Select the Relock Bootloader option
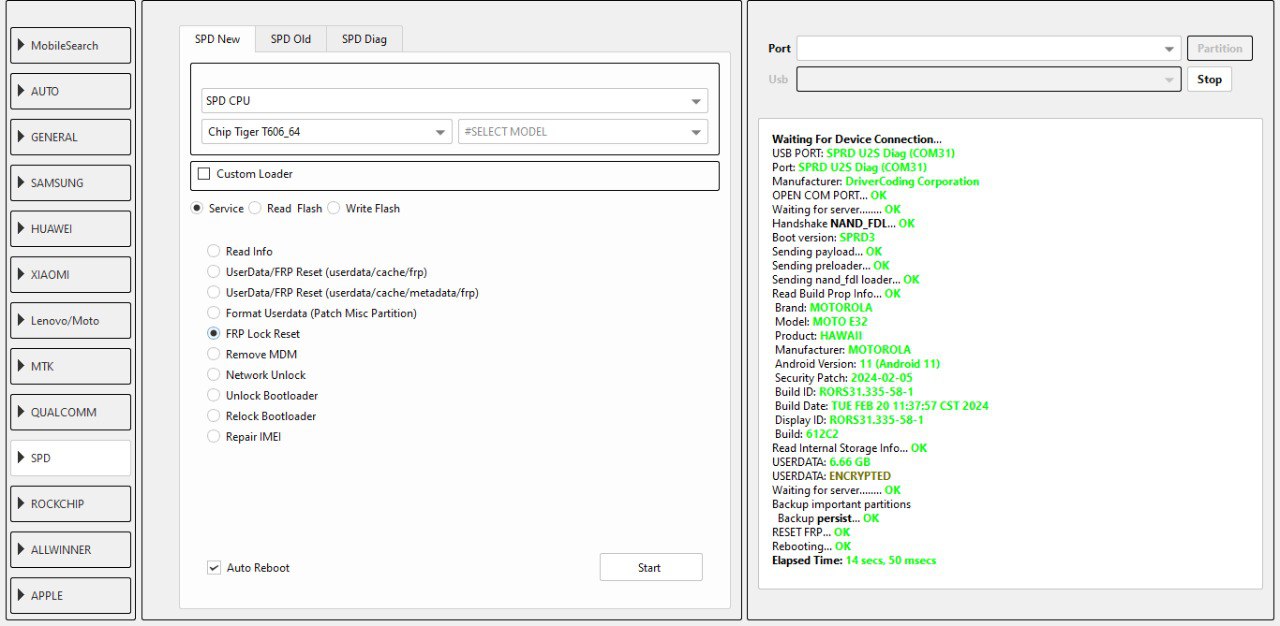Image resolution: width=1280 pixels, height=626 pixels. click(261, 416)
